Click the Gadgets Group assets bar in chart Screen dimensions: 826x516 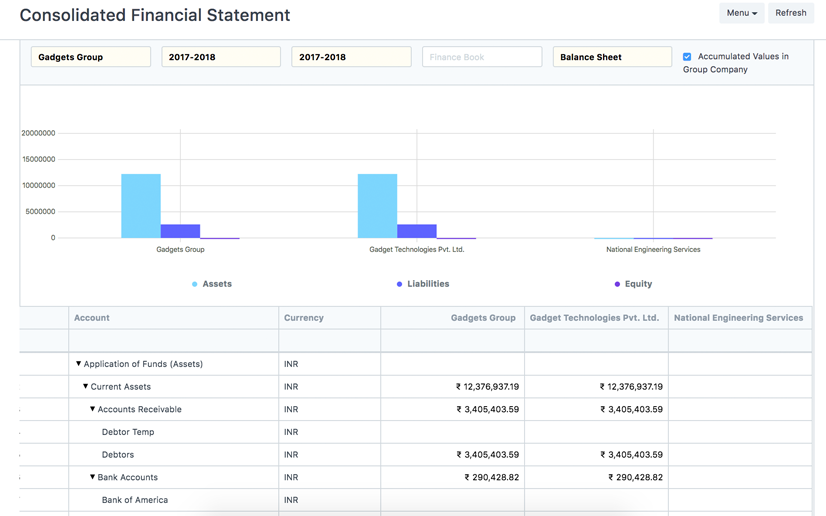(141, 206)
